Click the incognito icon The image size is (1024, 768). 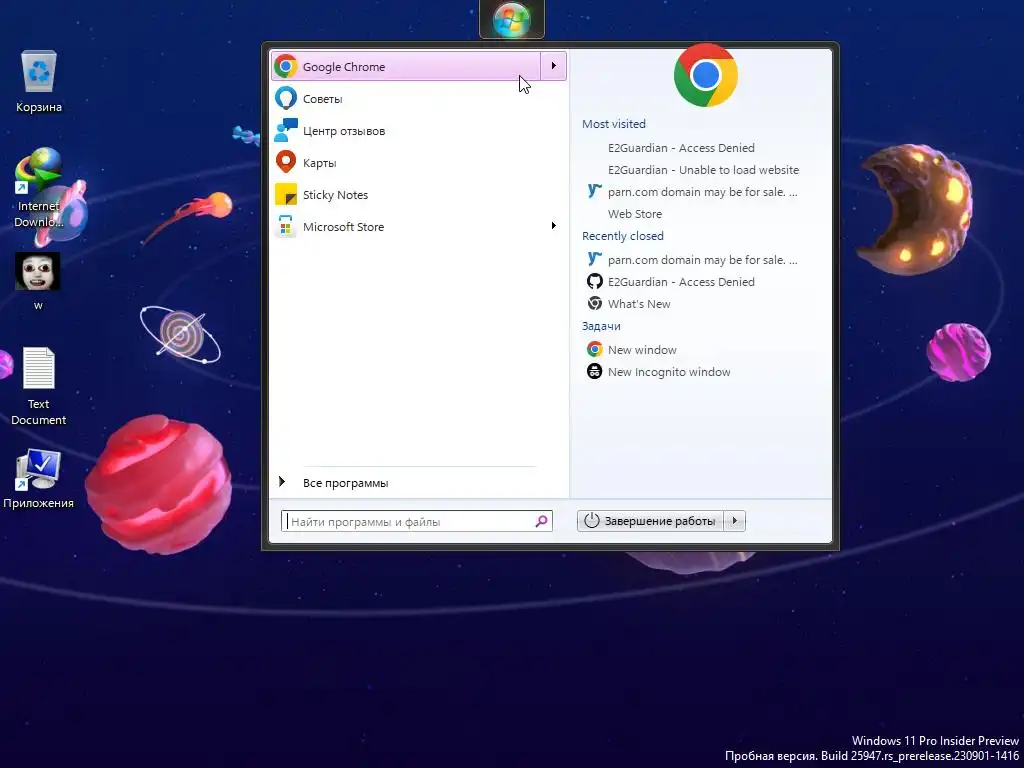[594, 372]
